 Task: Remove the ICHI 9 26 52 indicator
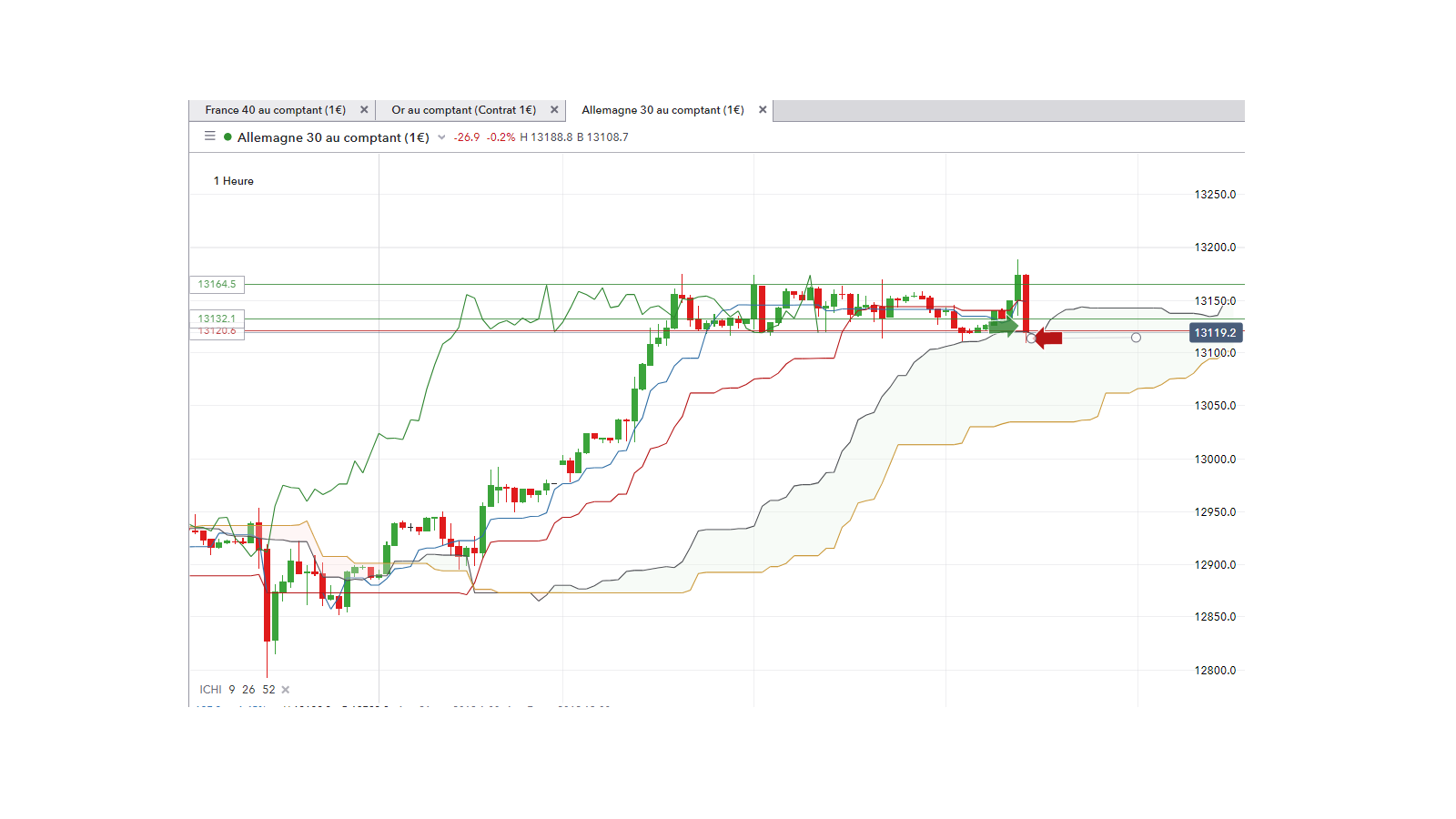tap(286, 690)
